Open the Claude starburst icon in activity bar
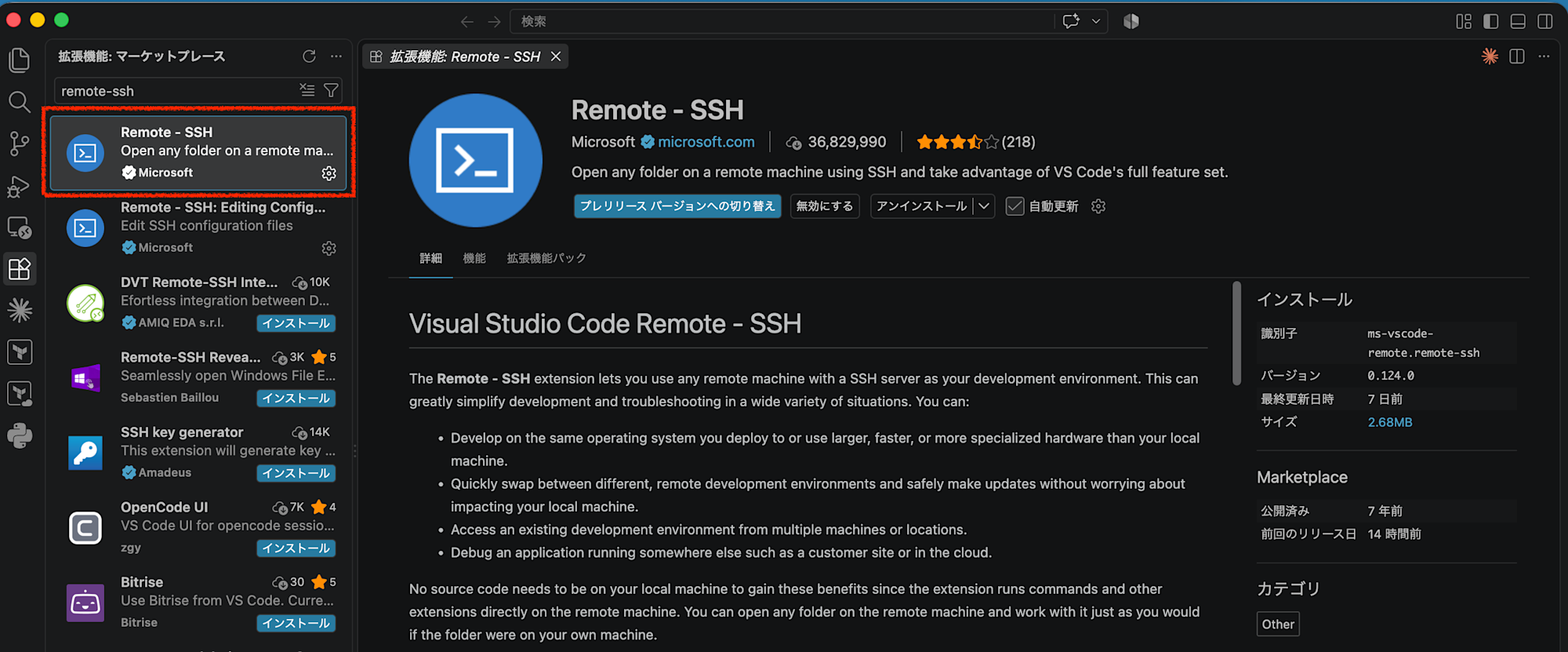The height and width of the screenshot is (652, 1568). coord(20,311)
